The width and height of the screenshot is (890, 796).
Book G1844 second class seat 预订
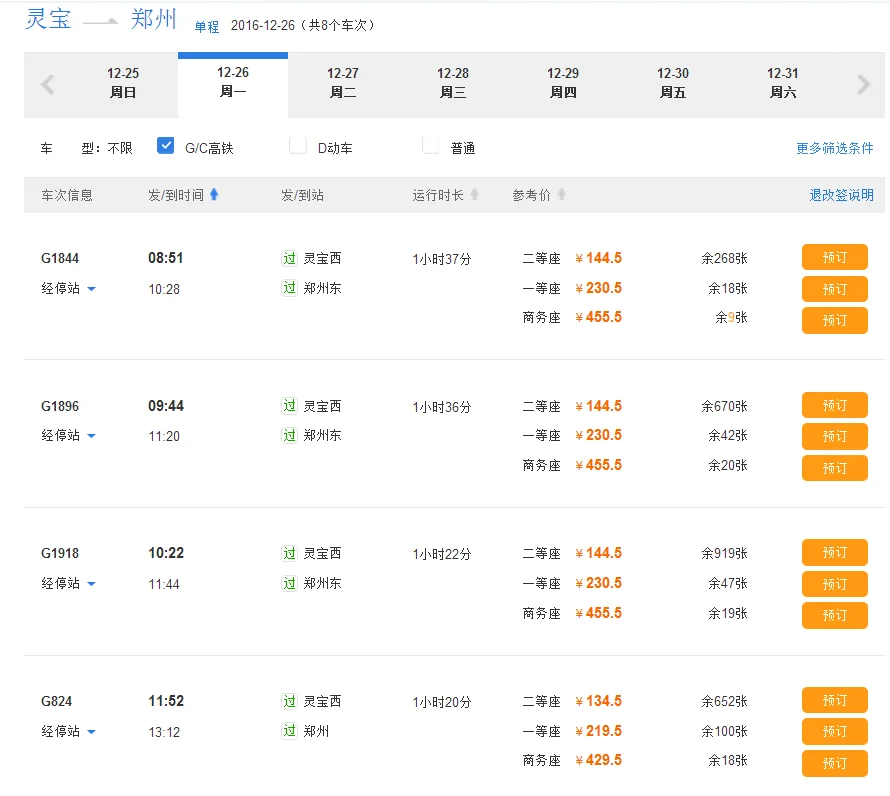[834, 258]
